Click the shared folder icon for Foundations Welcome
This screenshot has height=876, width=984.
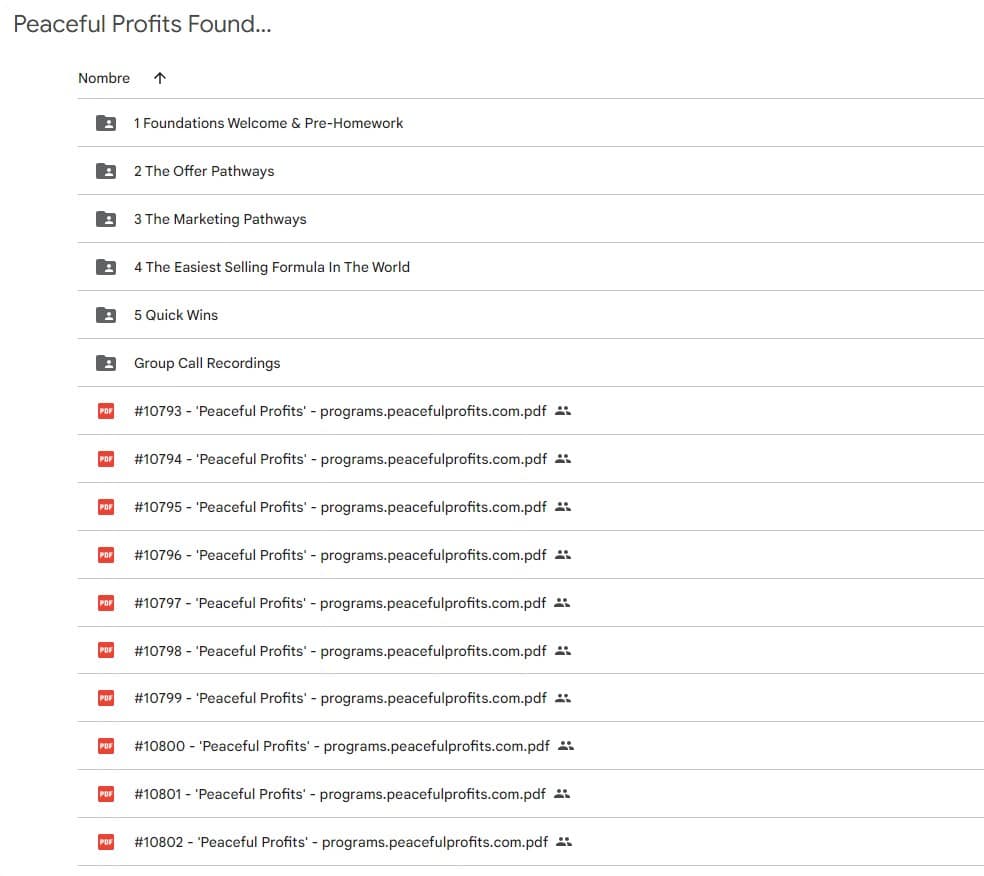point(105,123)
